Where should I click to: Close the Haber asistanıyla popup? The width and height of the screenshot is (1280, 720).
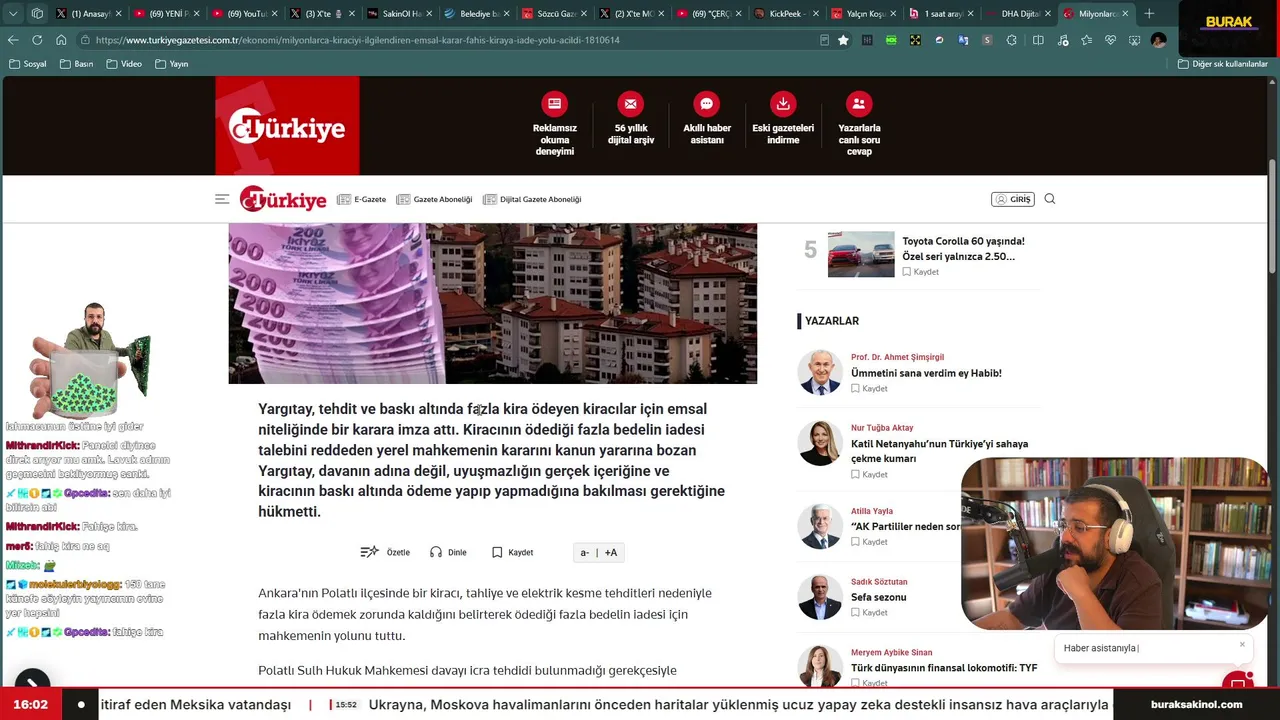(x=1242, y=645)
